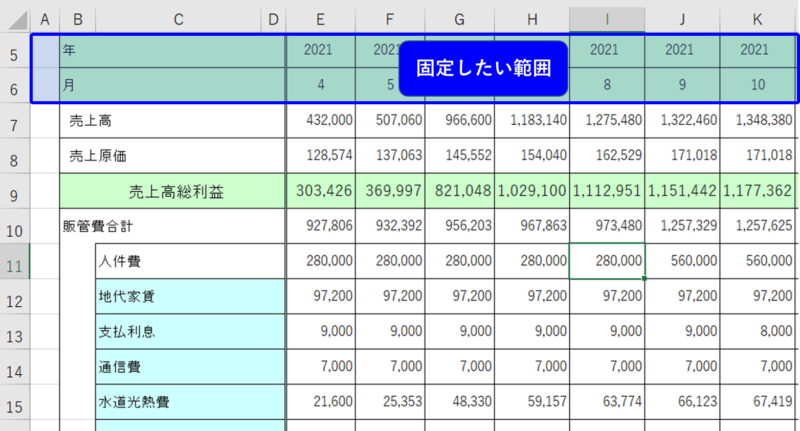
Task: Click the 年 label cell
Action: pyautogui.click(x=172, y=50)
